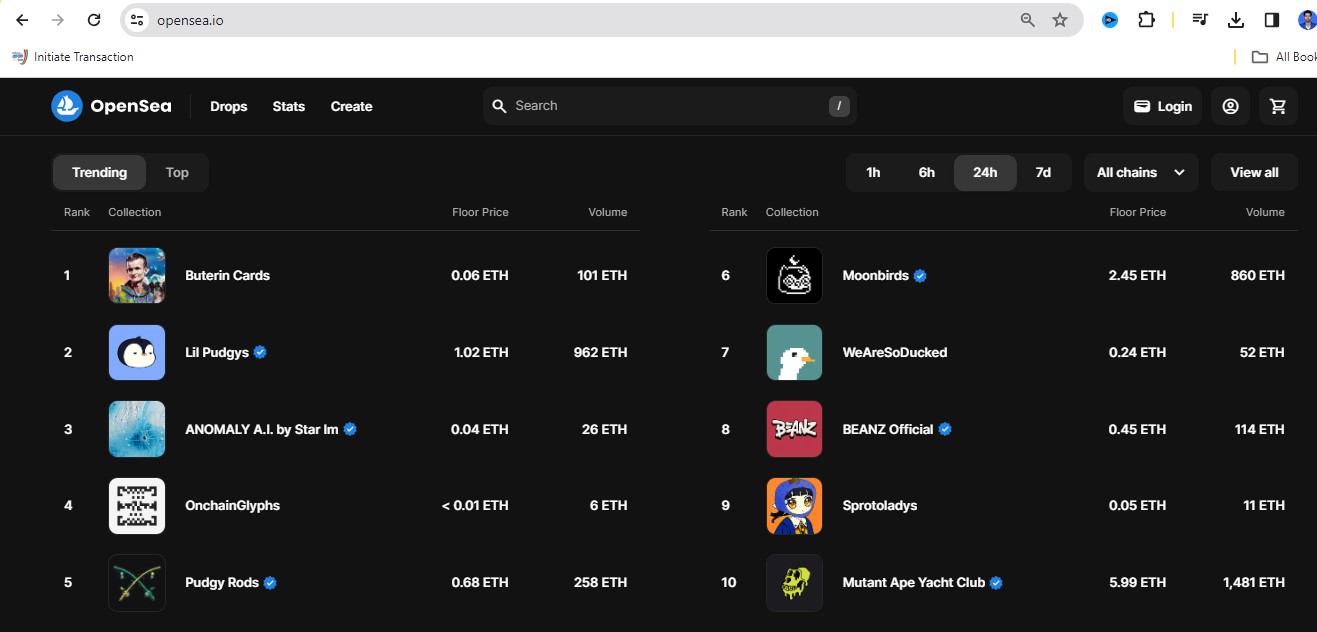The width and height of the screenshot is (1317, 632).
Task: Open the Buterin Cards collection name
Action: click(227, 275)
